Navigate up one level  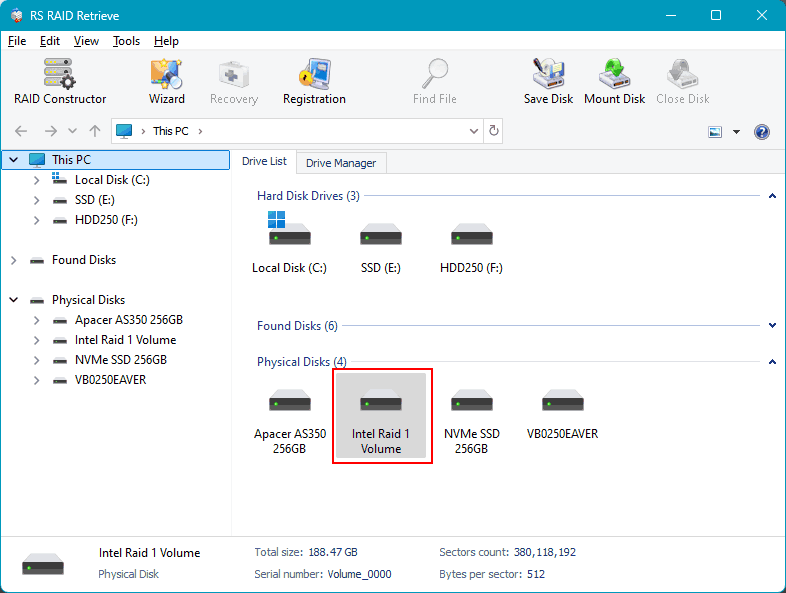click(95, 131)
